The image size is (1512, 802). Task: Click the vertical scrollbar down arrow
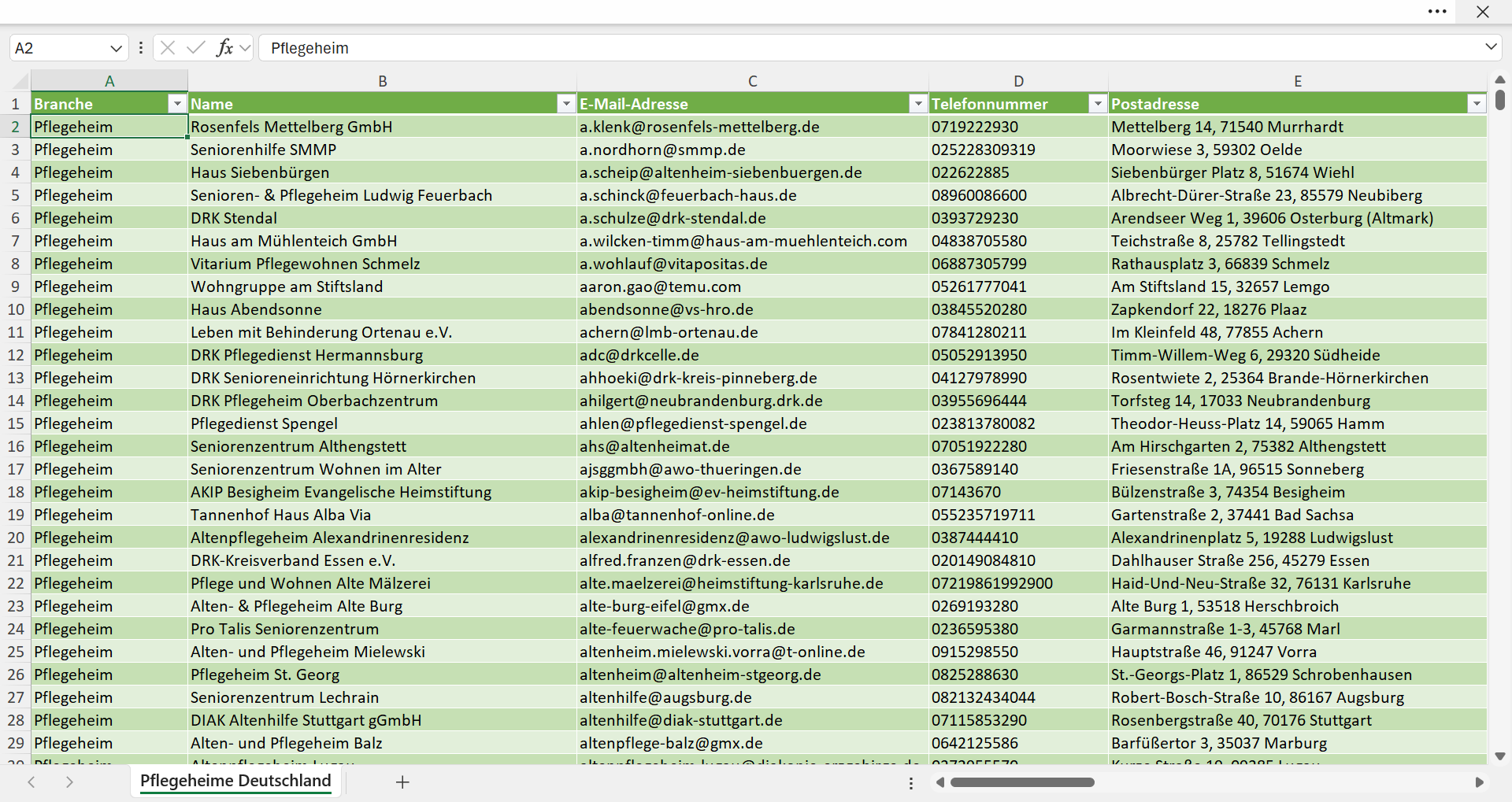1500,756
